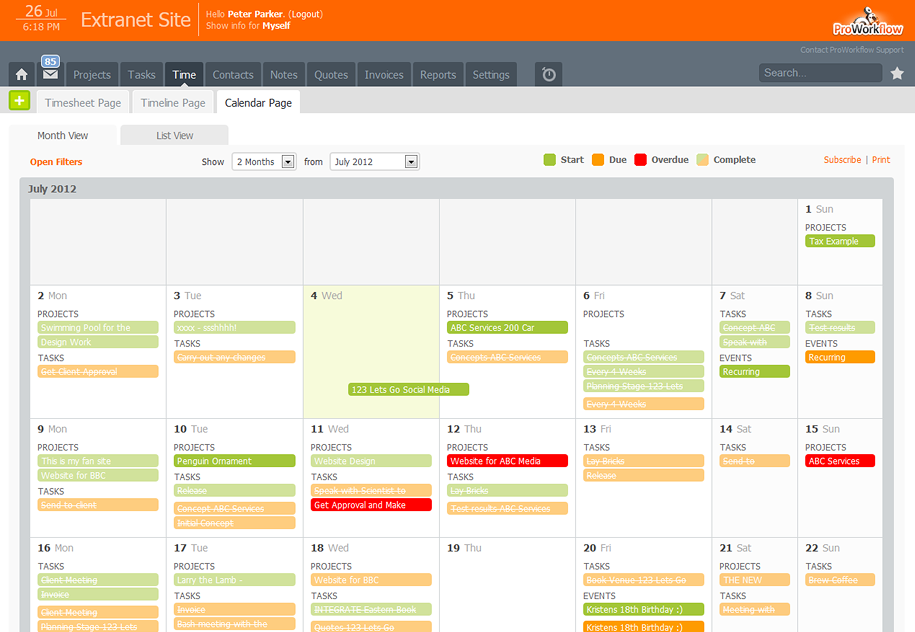Open the Settings tab
Image resolution: width=915 pixels, height=632 pixels.
491,75
